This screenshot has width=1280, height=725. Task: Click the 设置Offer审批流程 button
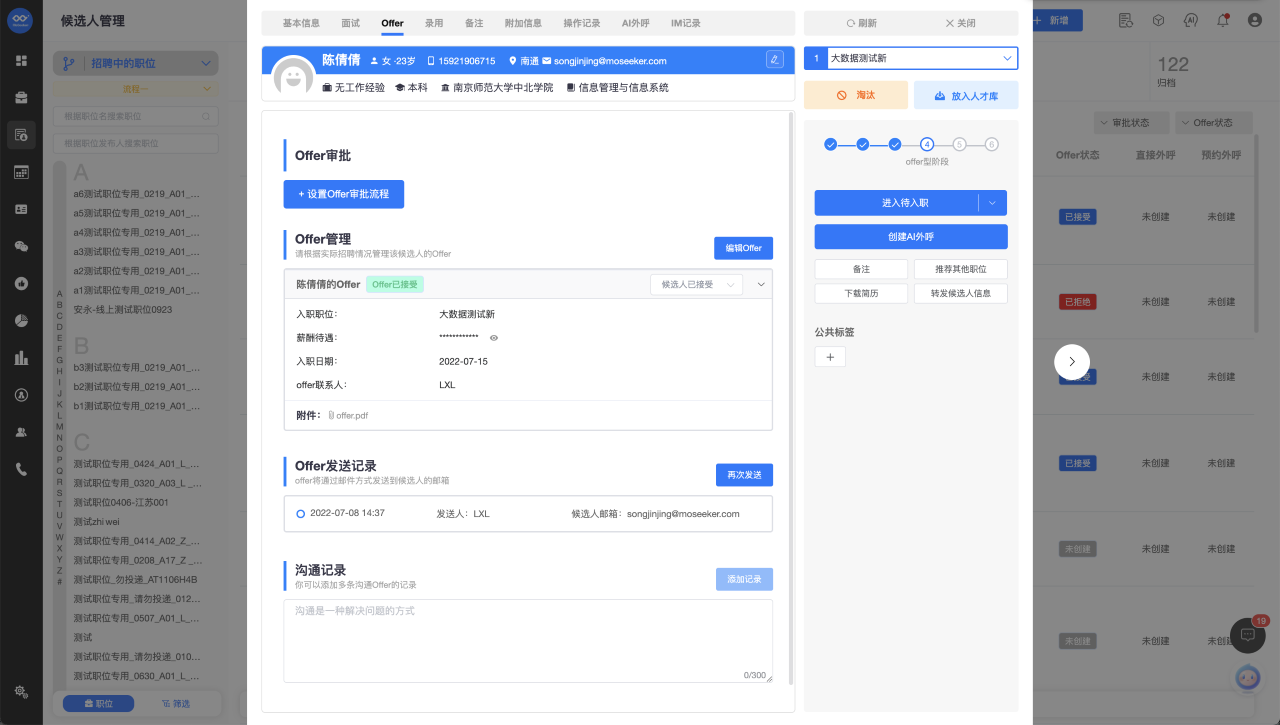pos(344,194)
